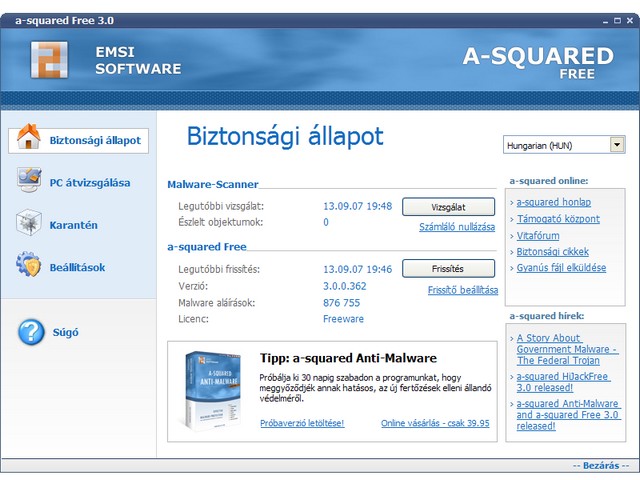The height and width of the screenshot is (480, 640).
Task: Click the signature count 876 755
Action: [342, 303]
